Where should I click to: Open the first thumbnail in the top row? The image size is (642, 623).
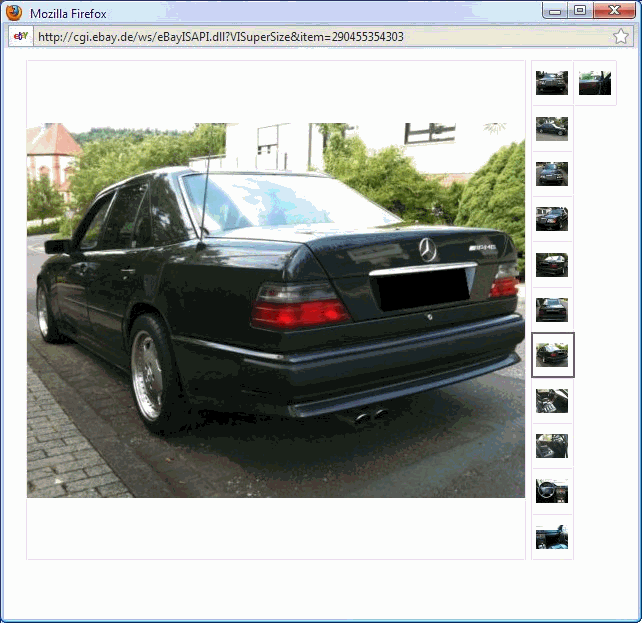pos(551,83)
